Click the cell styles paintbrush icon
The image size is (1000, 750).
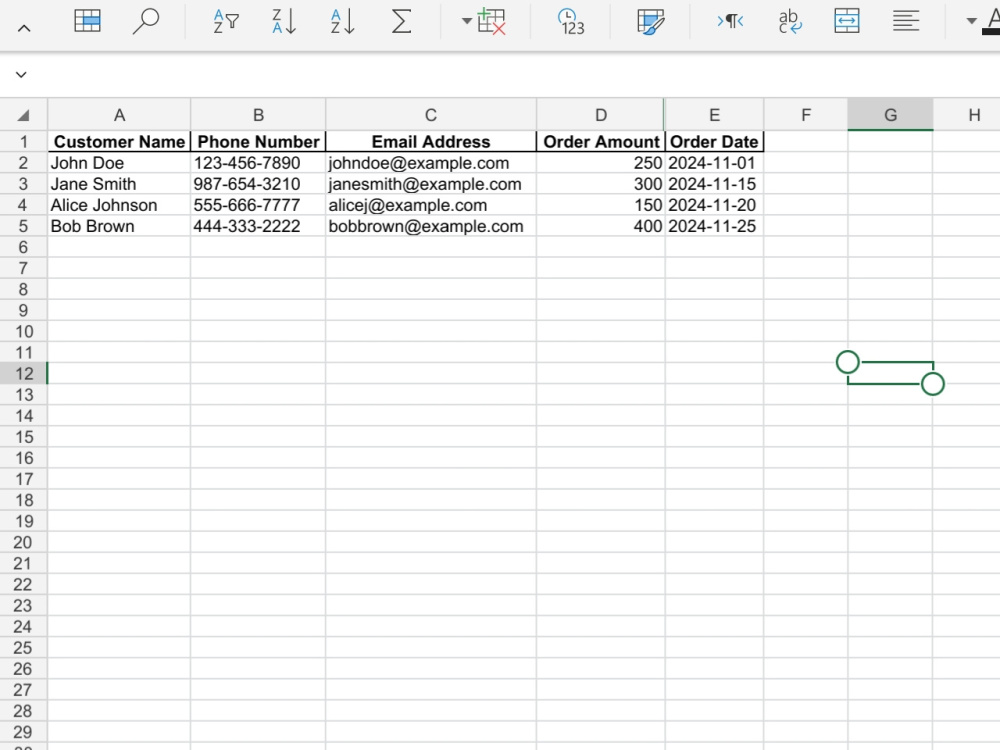click(x=651, y=22)
